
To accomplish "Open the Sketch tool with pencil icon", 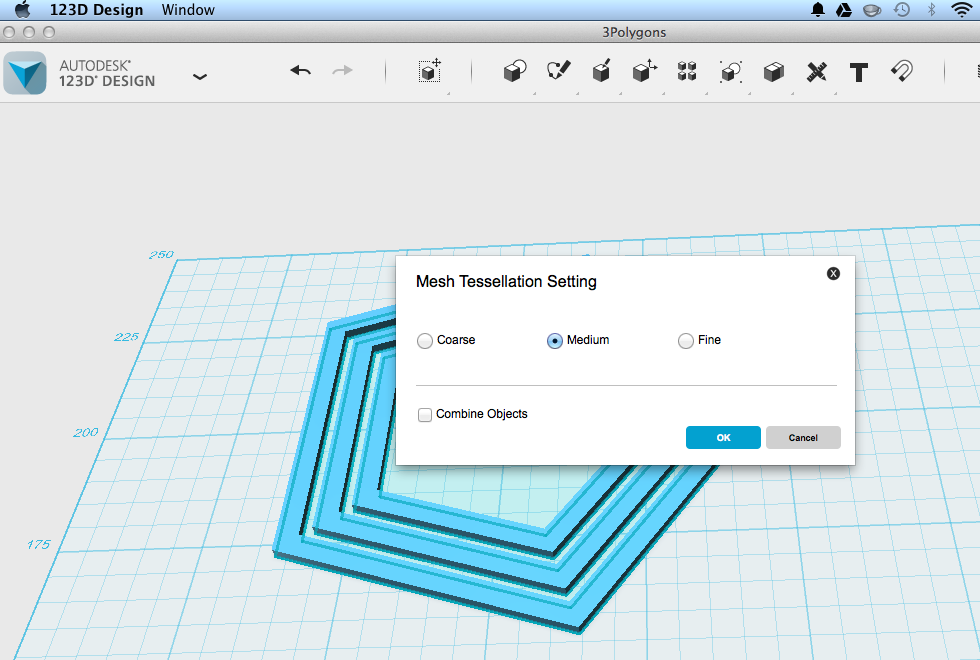I will coord(558,71).
